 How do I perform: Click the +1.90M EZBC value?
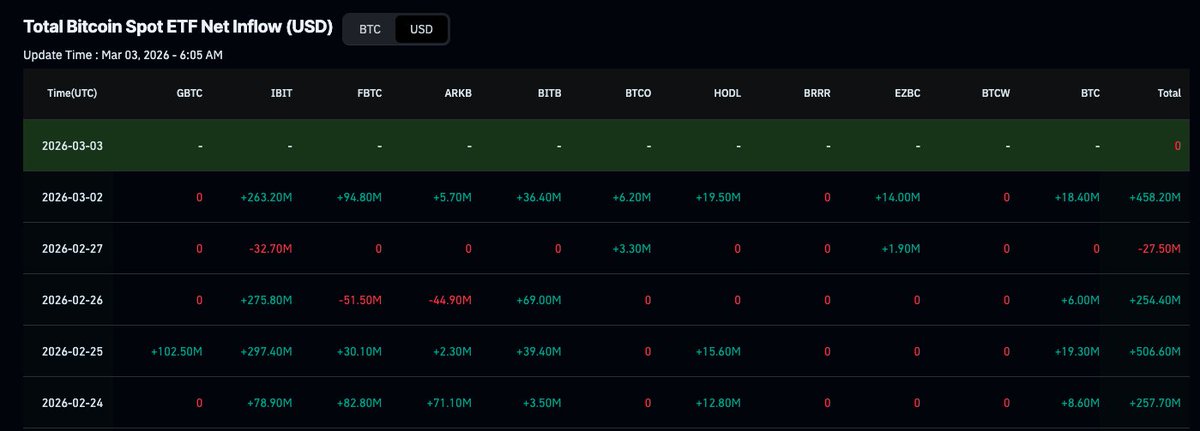901,248
